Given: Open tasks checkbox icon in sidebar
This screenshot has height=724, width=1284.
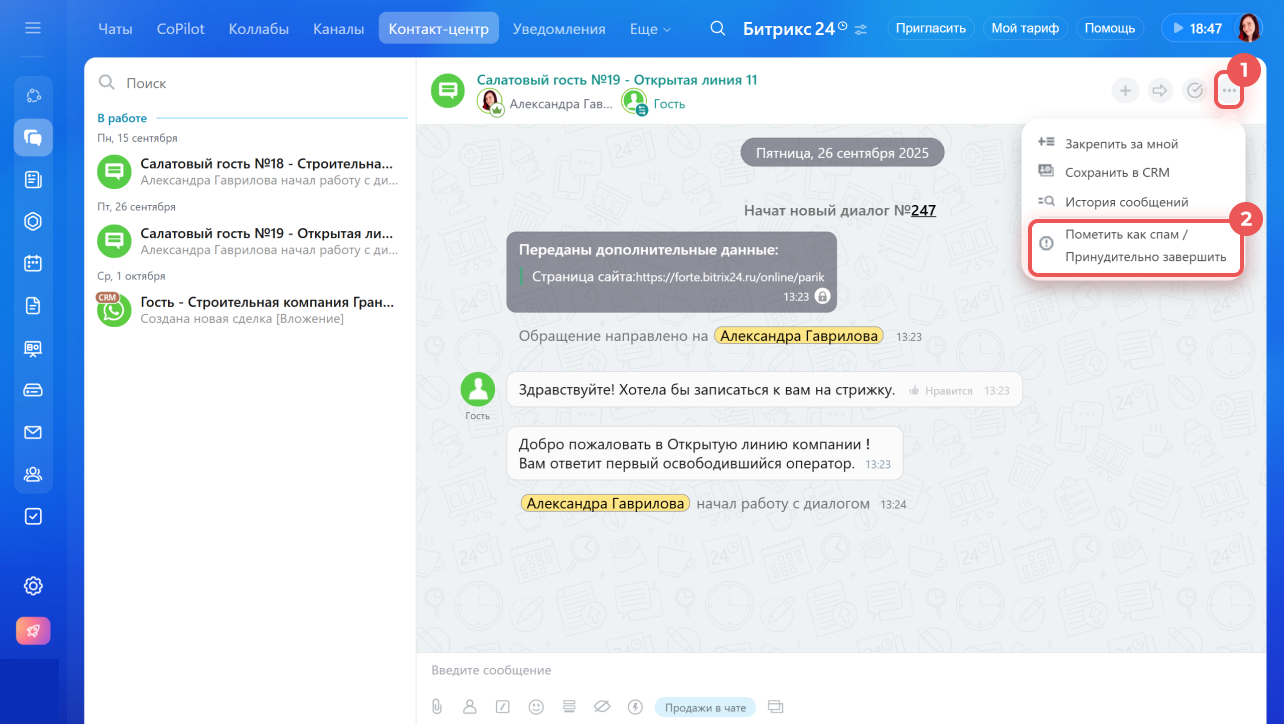Looking at the screenshot, I should (x=33, y=516).
